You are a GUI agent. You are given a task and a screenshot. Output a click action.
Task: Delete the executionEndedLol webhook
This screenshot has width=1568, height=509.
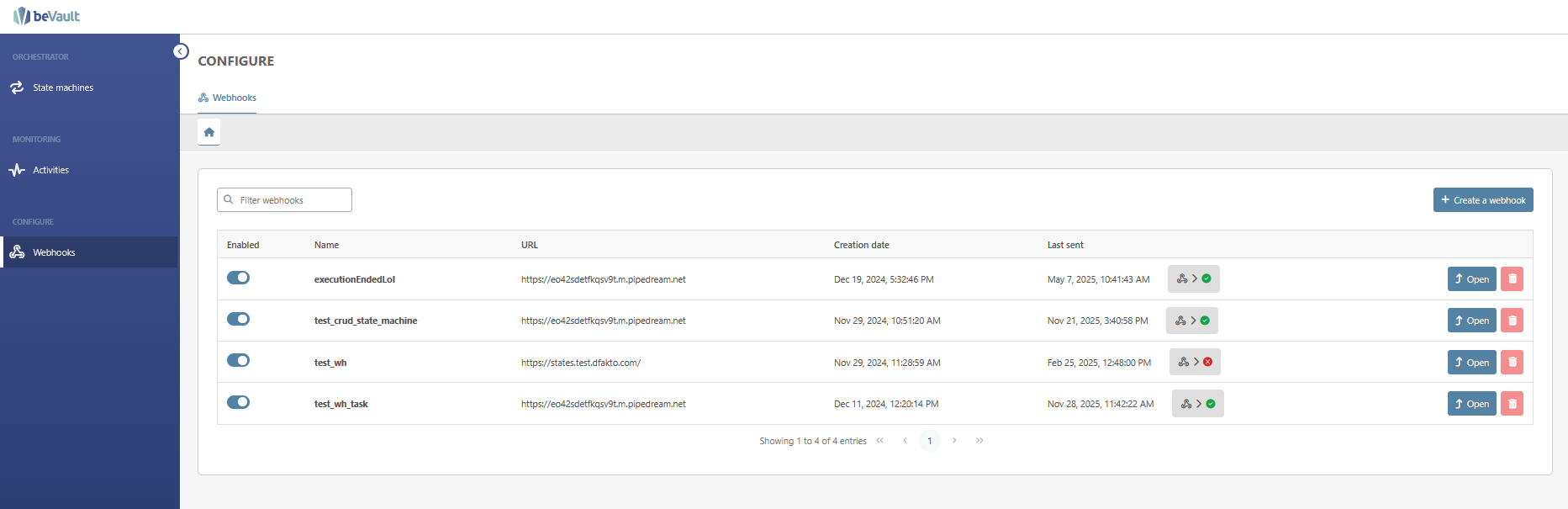coord(1512,279)
